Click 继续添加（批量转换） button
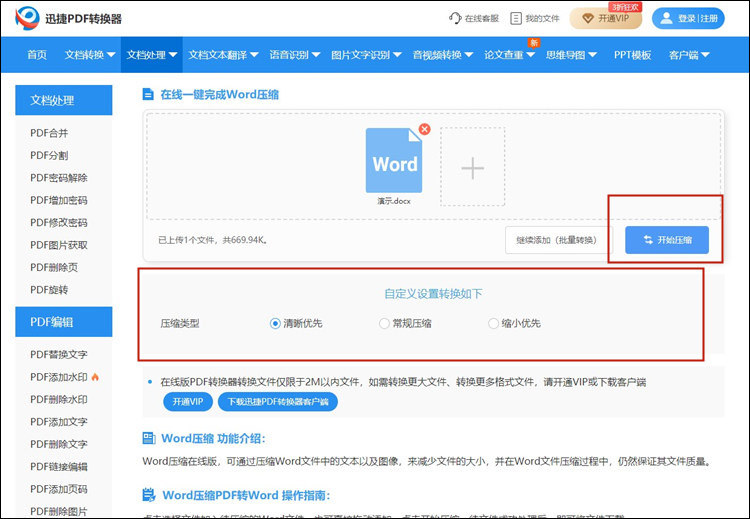Image resolution: width=750 pixels, height=519 pixels. point(557,240)
